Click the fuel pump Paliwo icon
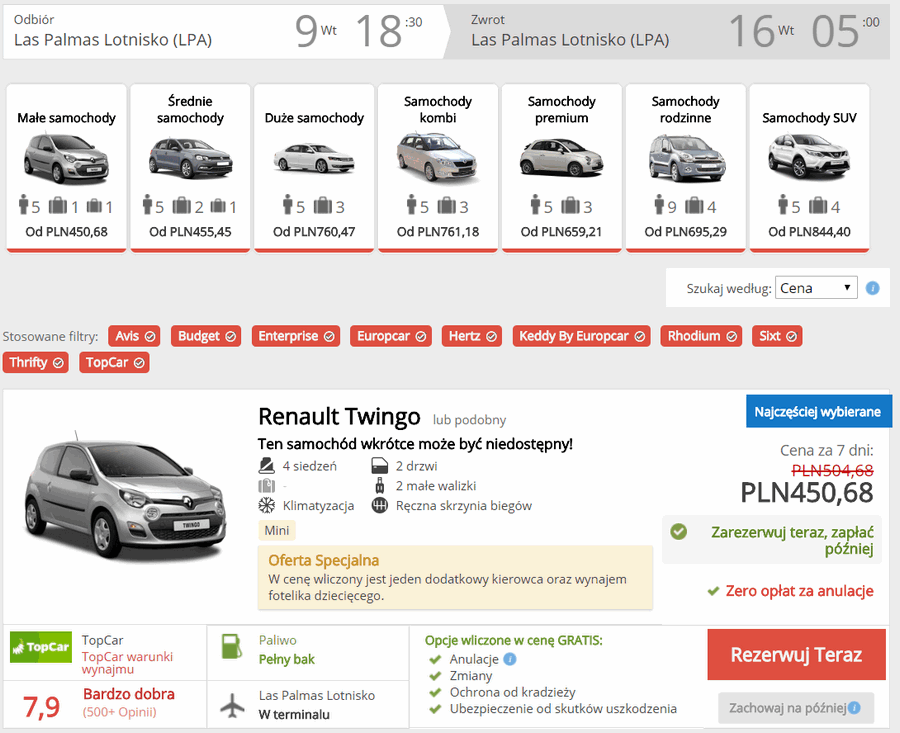900x733 pixels. point(232,646)
